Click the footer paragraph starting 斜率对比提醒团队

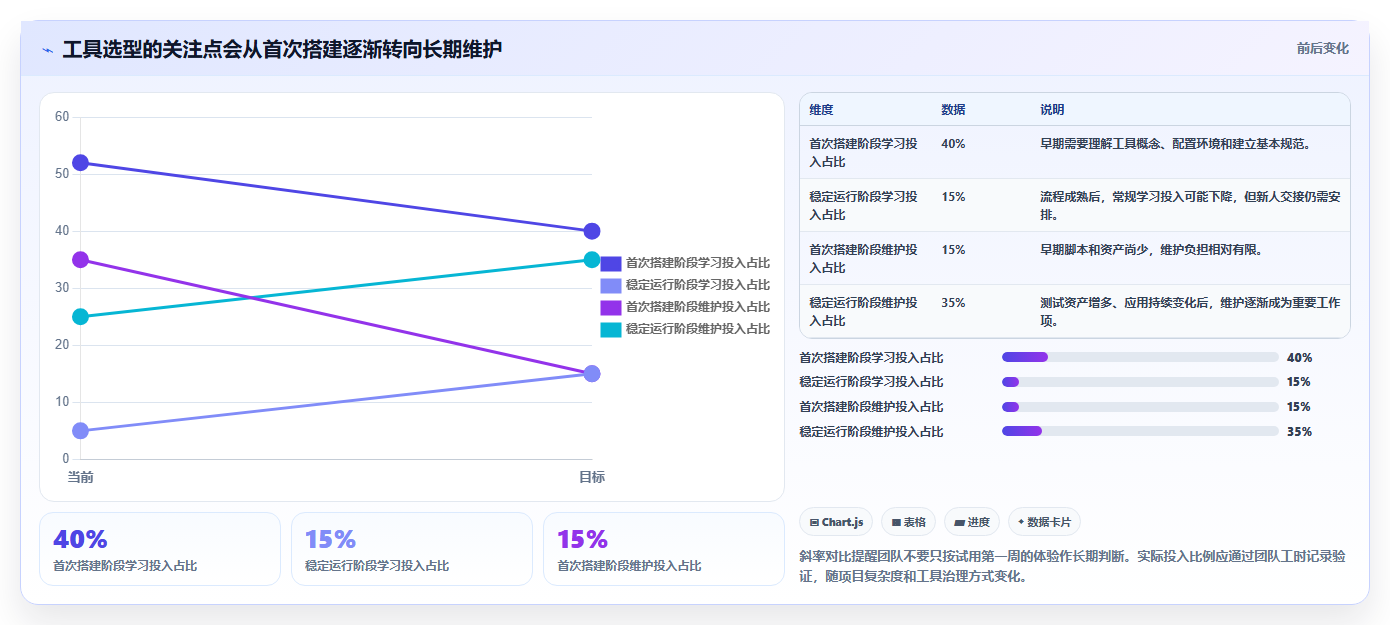pyautogui.click(x=1073, y=566)
